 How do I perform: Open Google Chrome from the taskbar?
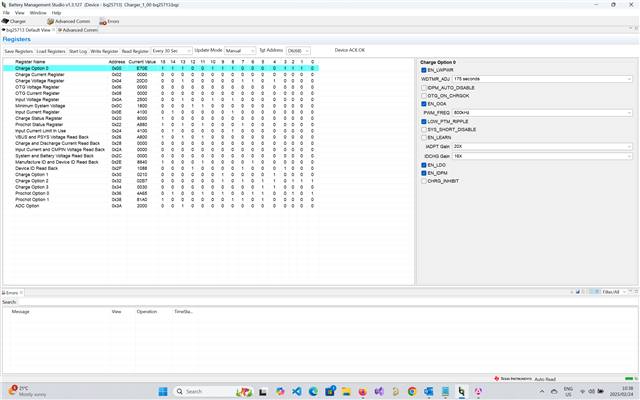[412, 391]
